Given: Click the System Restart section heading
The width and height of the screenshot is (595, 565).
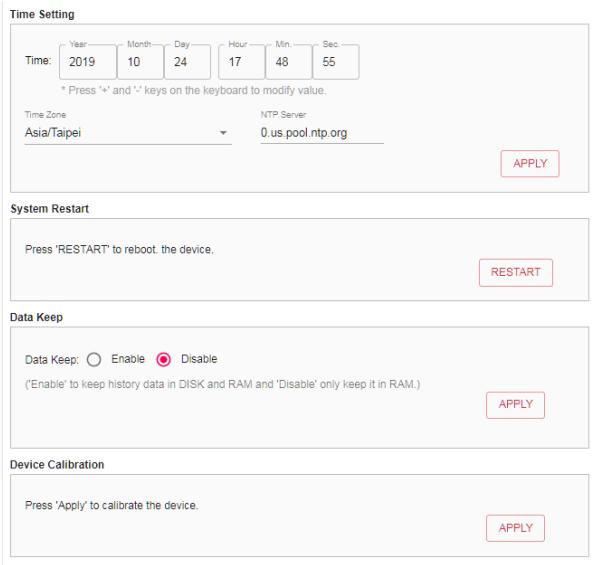Looking at the screenshot, I should (49, 209).
